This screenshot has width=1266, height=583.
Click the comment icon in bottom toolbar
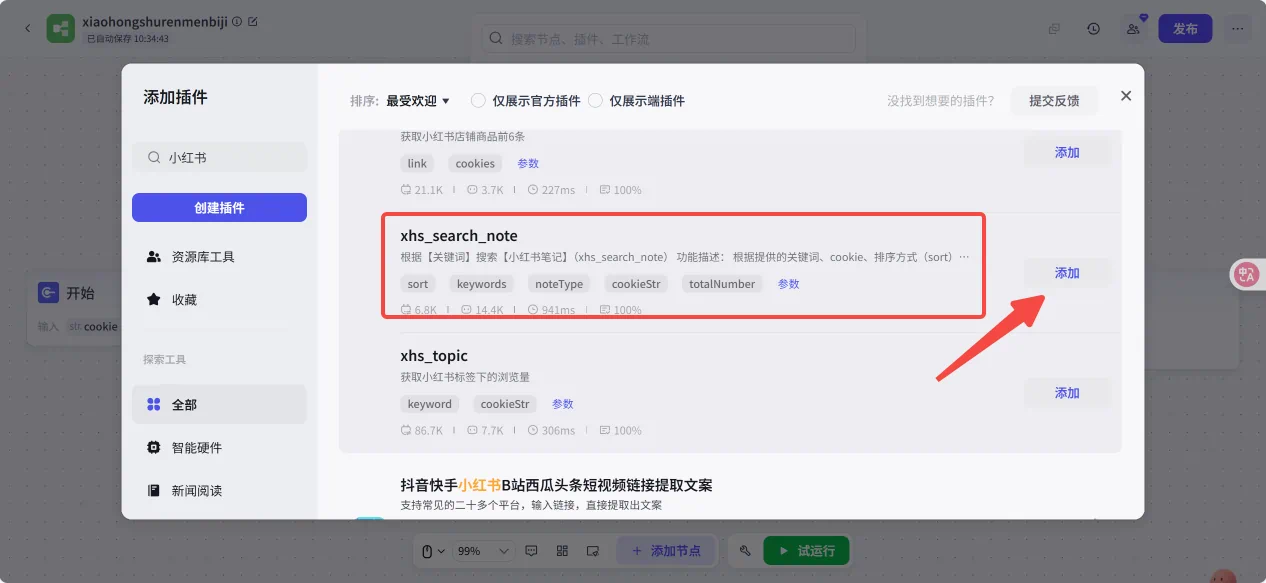(x=532, y=551)
